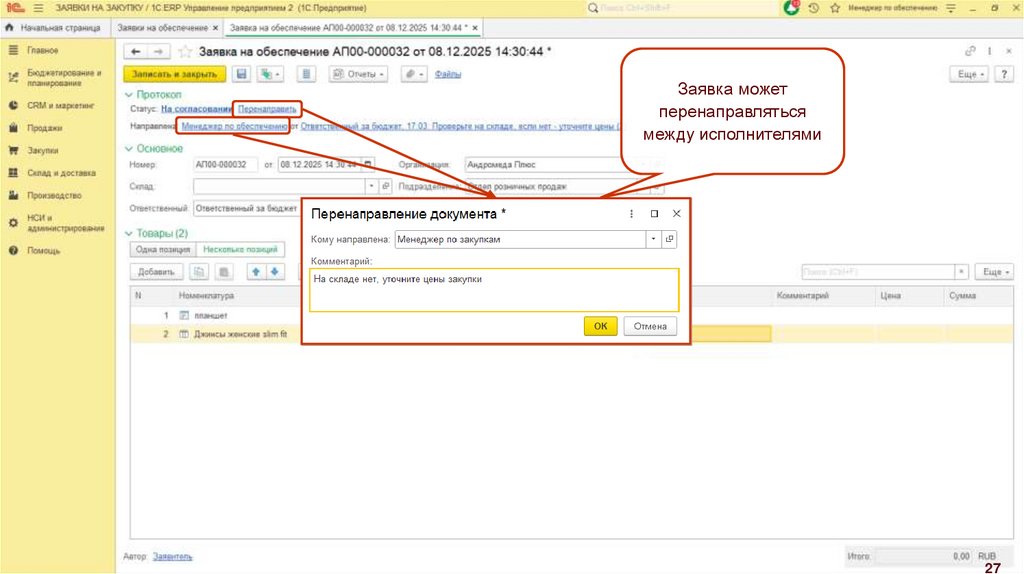Open CRM и маркетинг section
Screen dimensions: 1024x574
60,105
